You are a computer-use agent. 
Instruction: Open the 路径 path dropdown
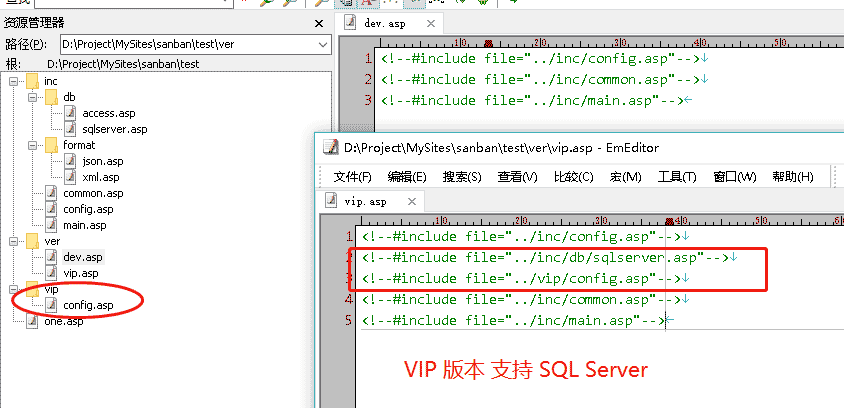click(322, 44)
